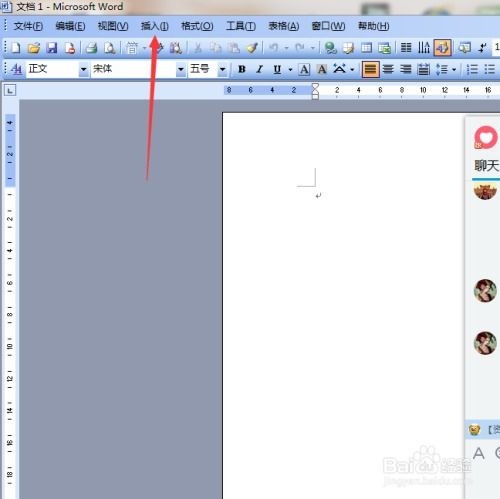500x499 pixels.
Task: Insert hyperlink globe icon
Action: [x=331, y=48]
